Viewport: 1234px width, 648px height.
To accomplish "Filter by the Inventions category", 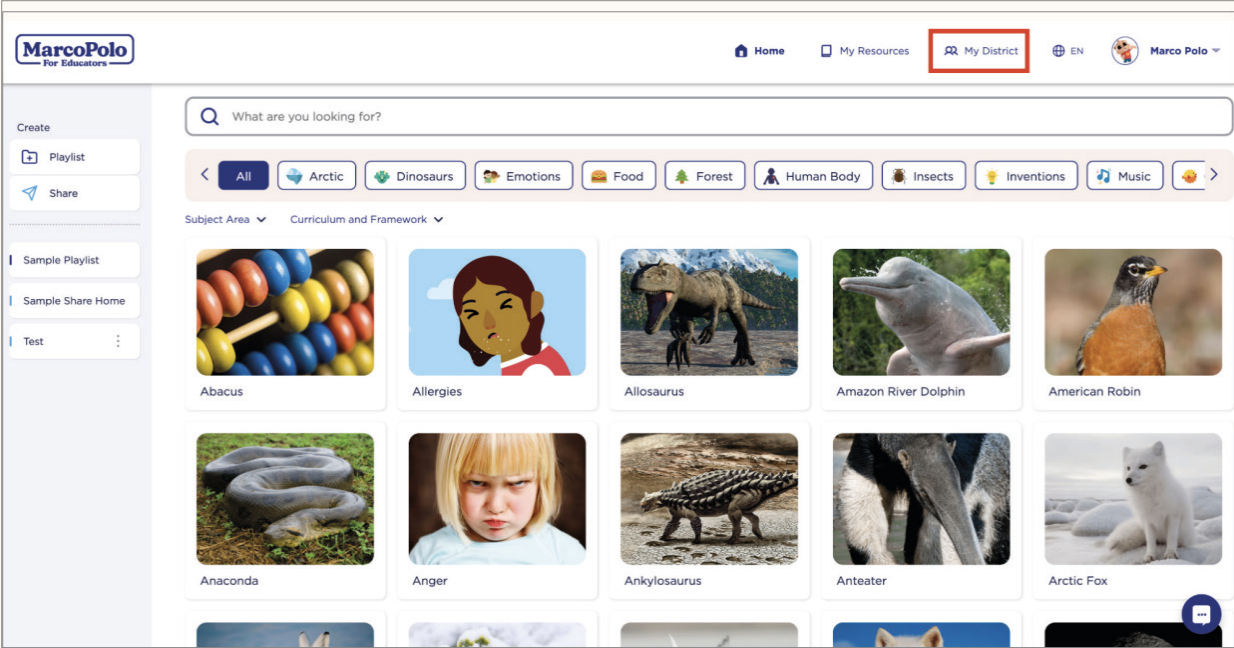I will (1026, 176).
